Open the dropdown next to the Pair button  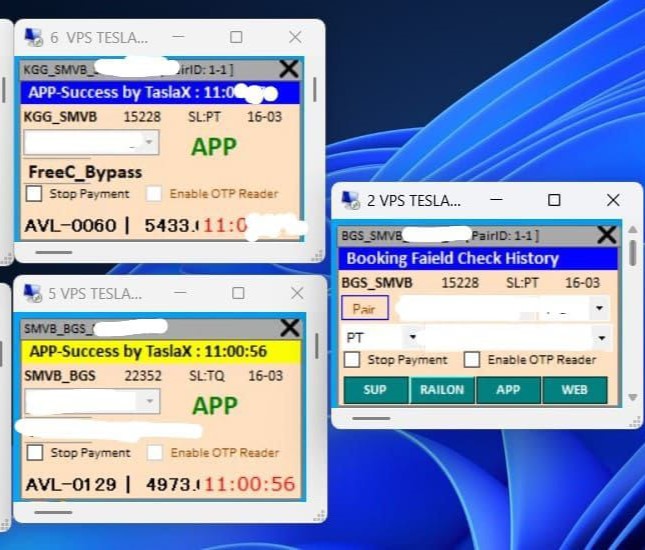(599, 308)
